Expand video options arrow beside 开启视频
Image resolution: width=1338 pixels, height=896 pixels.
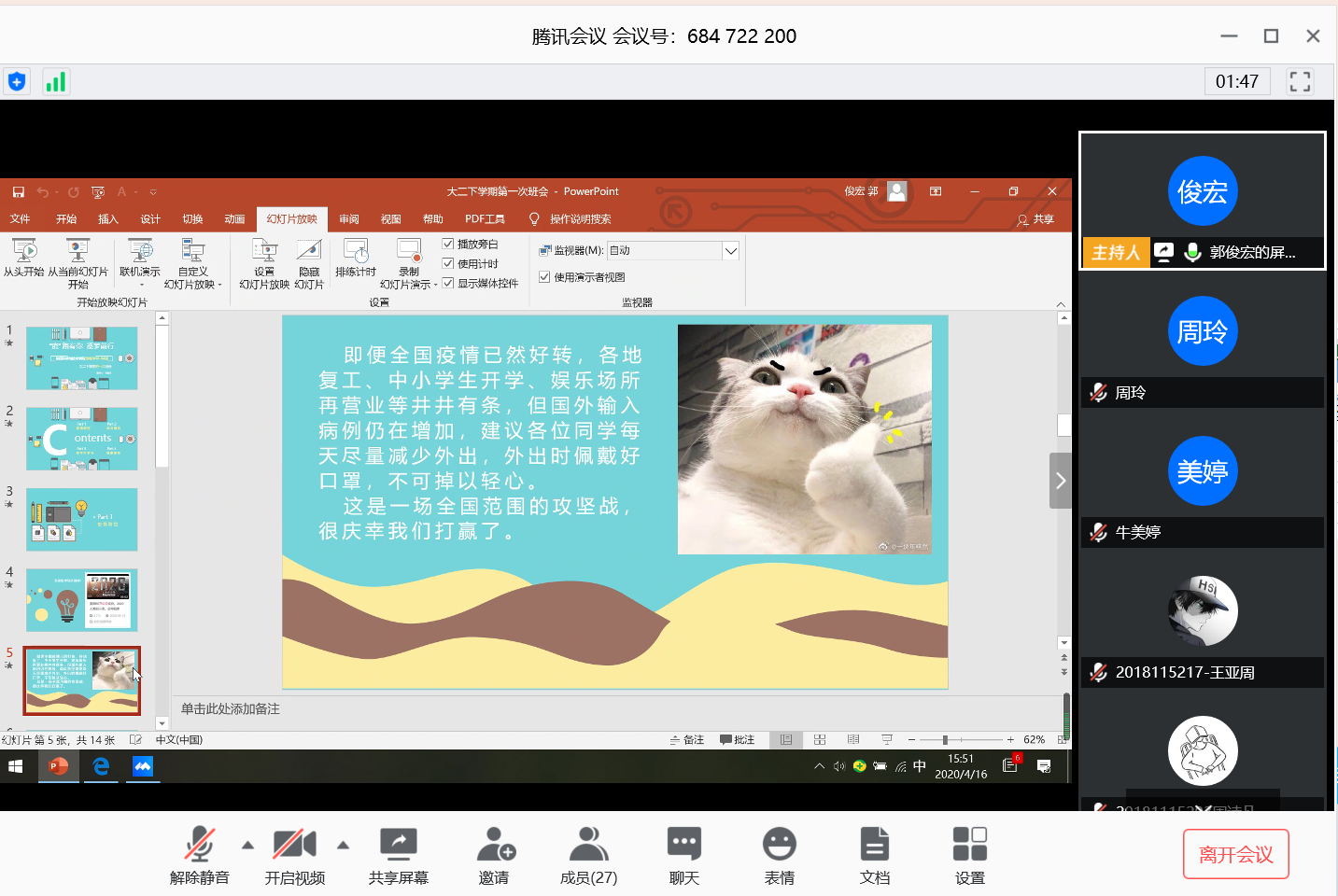[343, 846]
